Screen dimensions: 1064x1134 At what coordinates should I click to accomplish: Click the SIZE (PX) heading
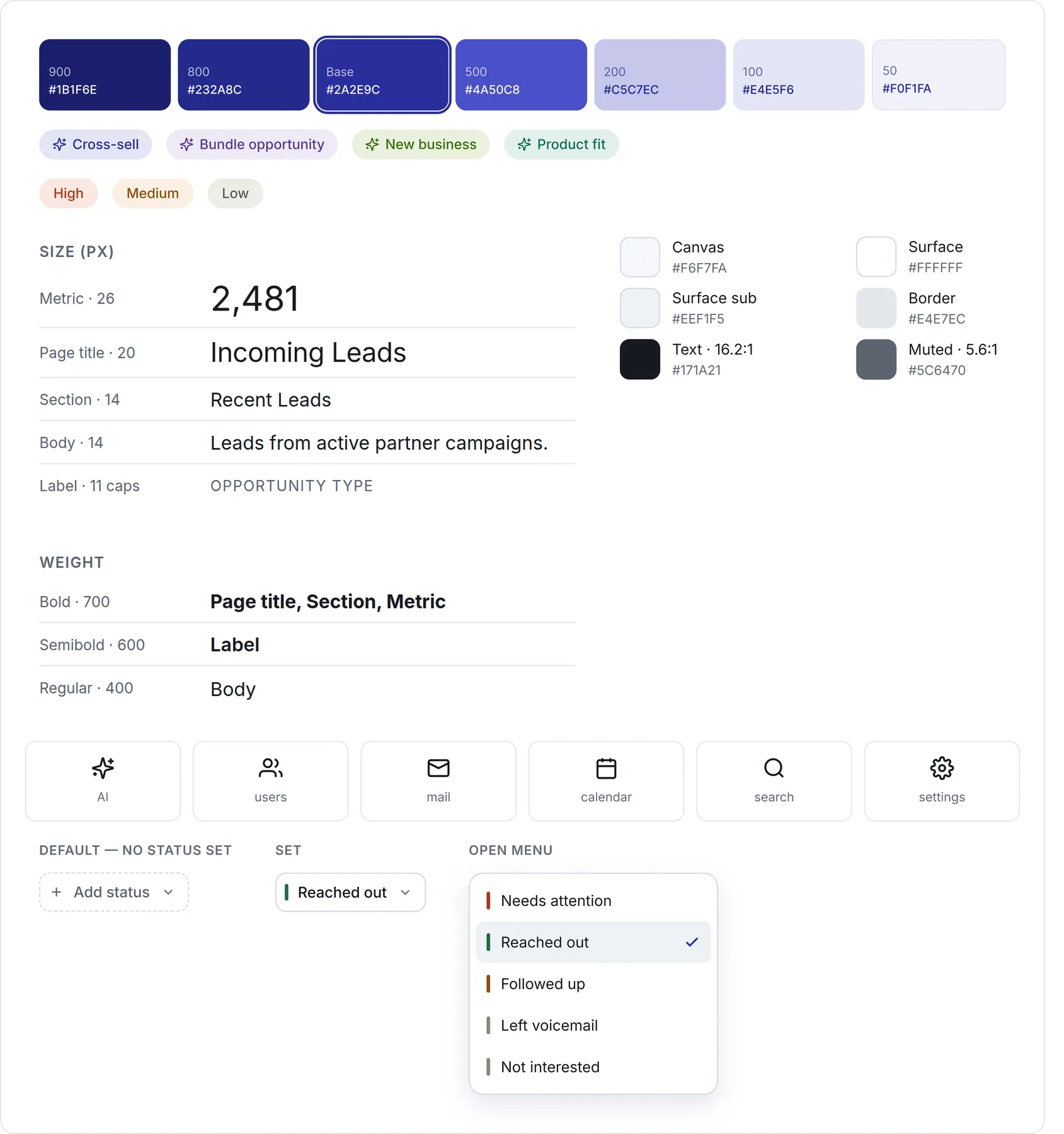pos(77,252)
